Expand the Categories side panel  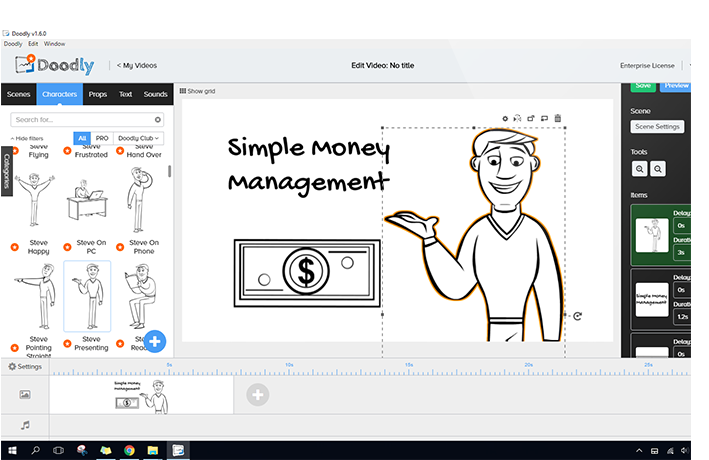(x=6, y=171)
